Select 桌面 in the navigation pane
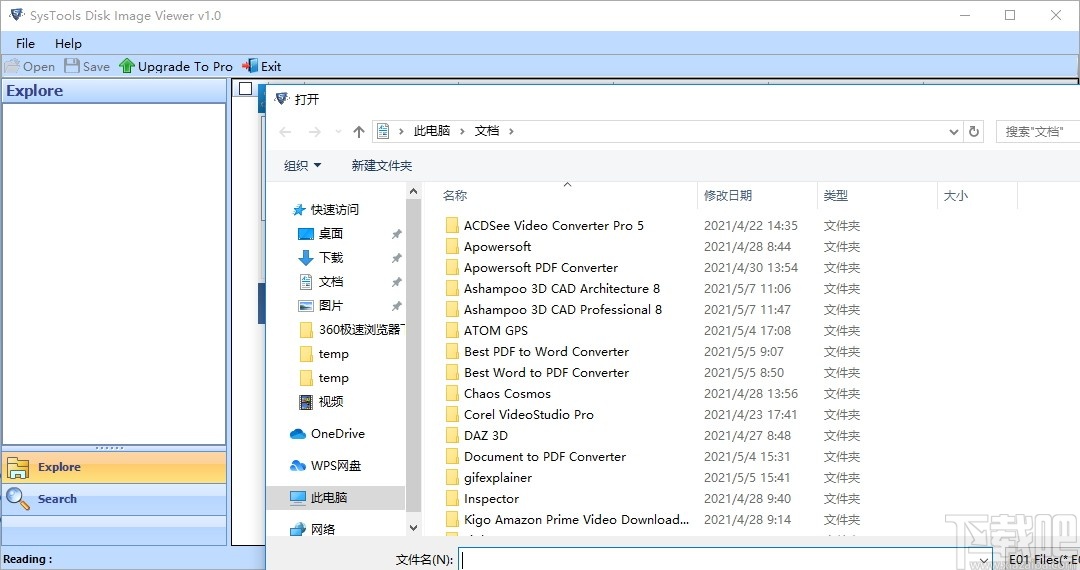The width and height of the screenshot is (1080, 570). pyautogui.click(x=331, y=234)
